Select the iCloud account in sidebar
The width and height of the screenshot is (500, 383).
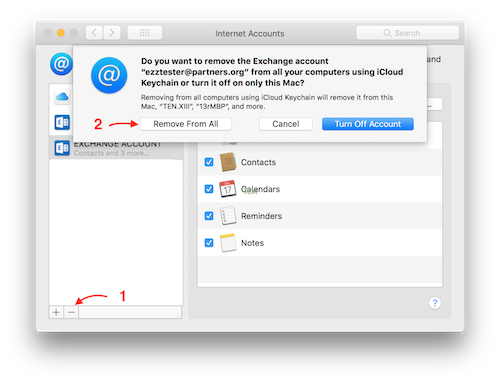point(62,97)
